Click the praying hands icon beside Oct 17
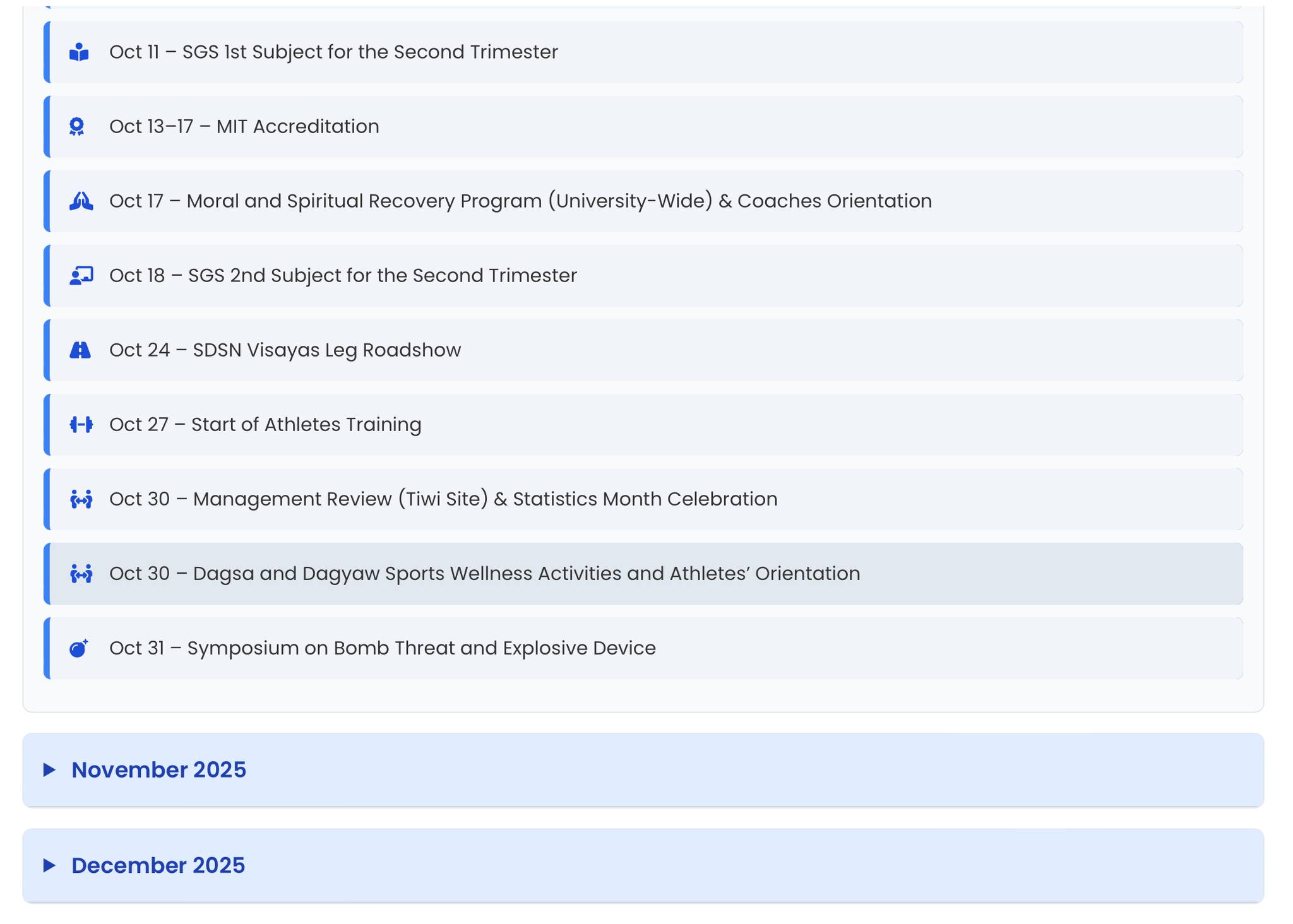The height and width of the screenshot is (924, 1293). (81, 201)
